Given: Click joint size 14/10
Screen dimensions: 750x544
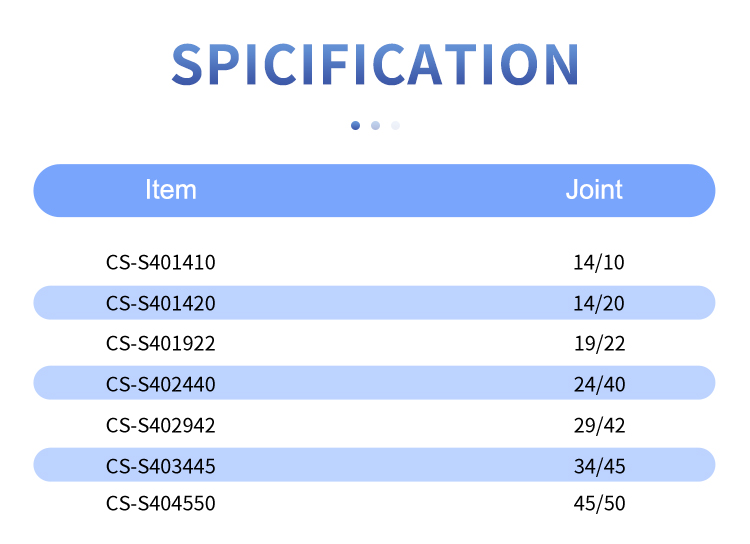Looking at the screenshot, I should (599, 263).
